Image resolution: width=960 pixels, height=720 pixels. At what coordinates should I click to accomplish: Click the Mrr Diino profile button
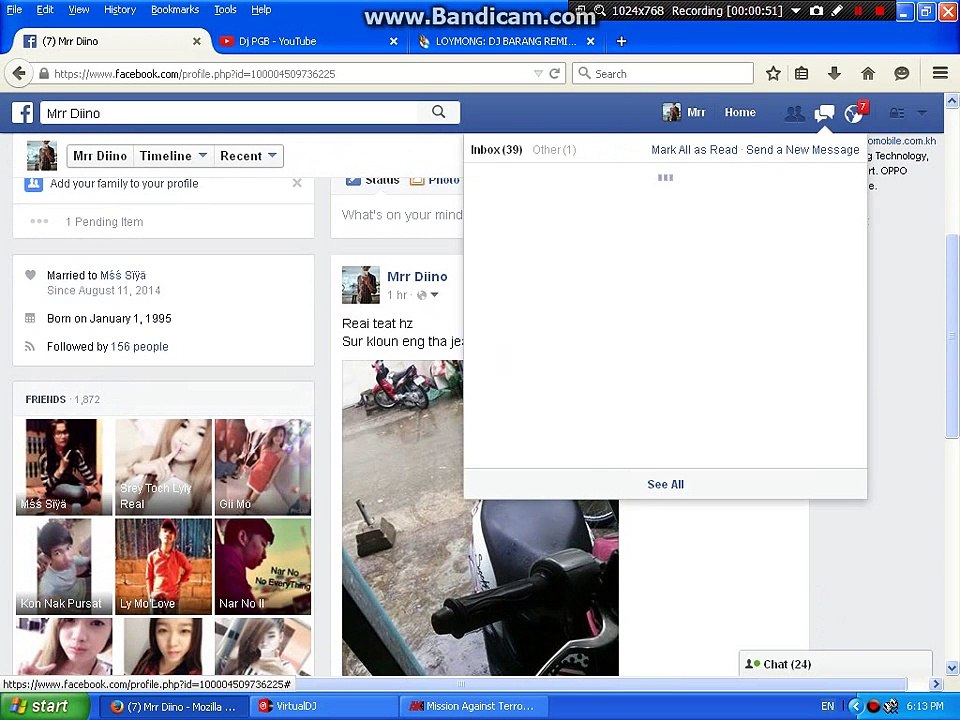[x=100, y=156]
